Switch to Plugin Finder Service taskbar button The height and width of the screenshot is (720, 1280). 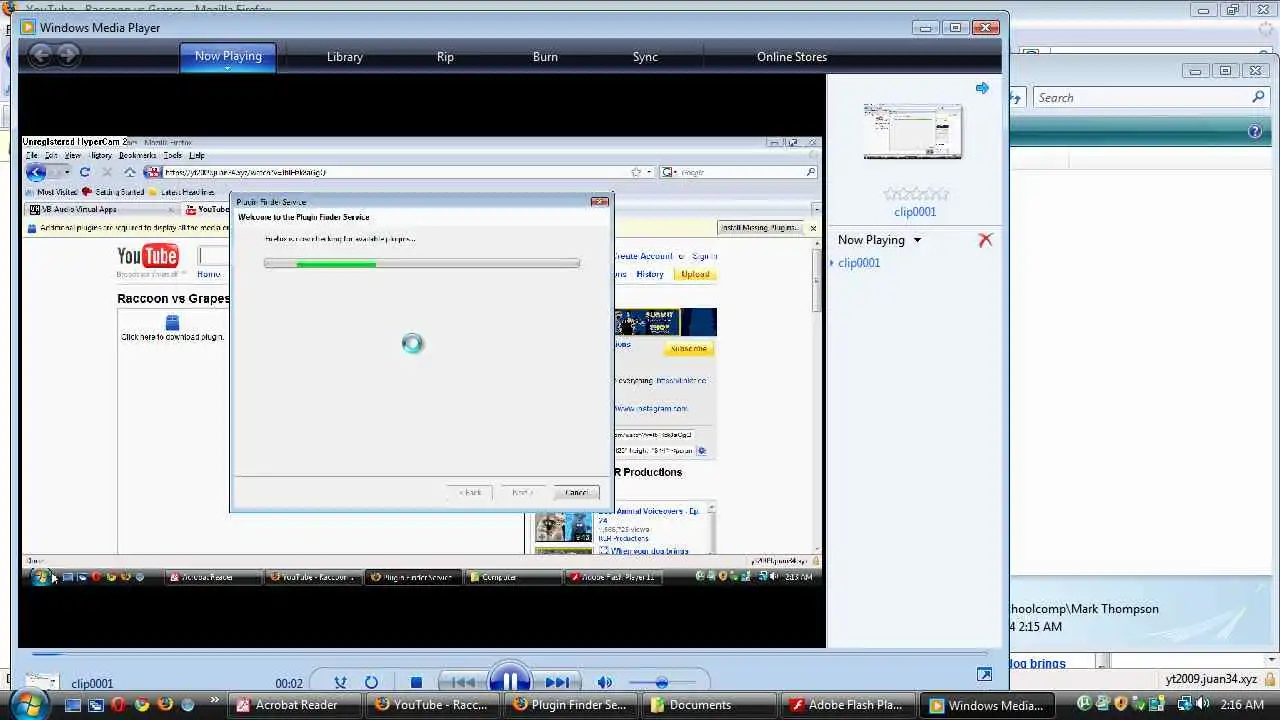coord(572,705)
